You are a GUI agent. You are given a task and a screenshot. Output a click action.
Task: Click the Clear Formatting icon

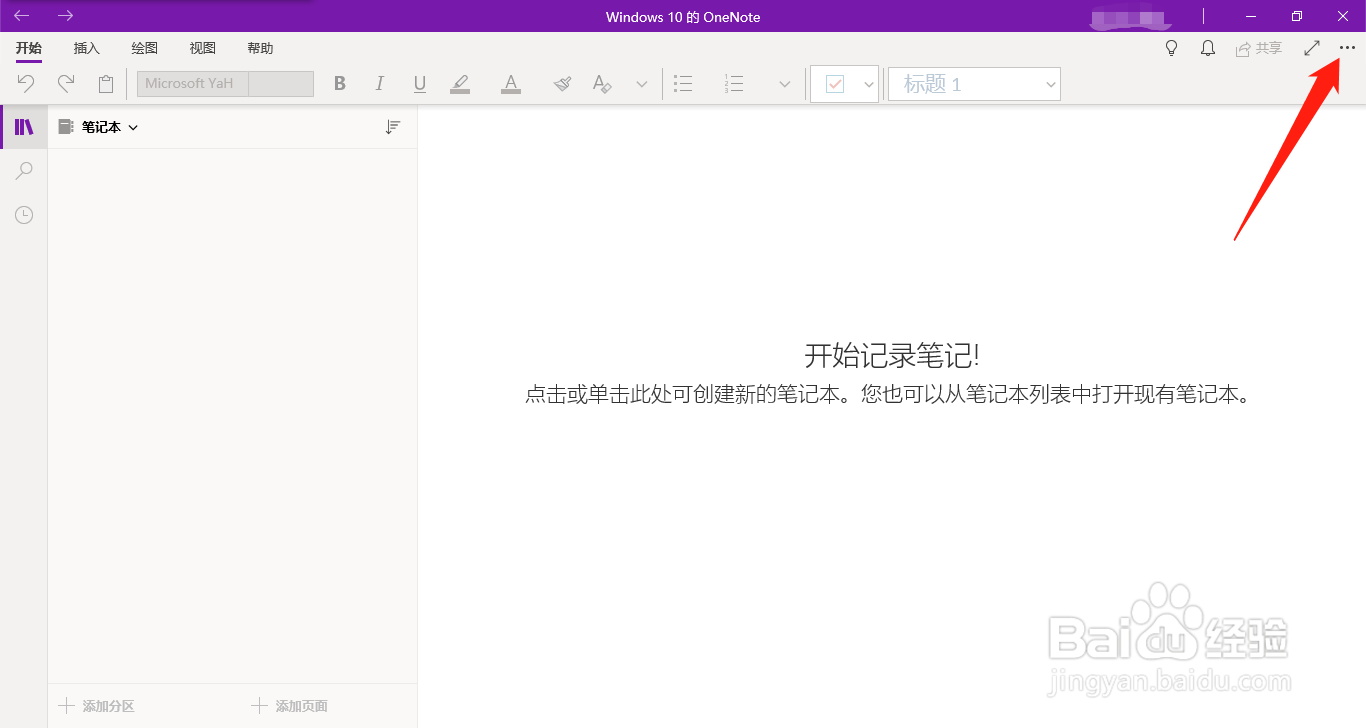pos(602,84)
